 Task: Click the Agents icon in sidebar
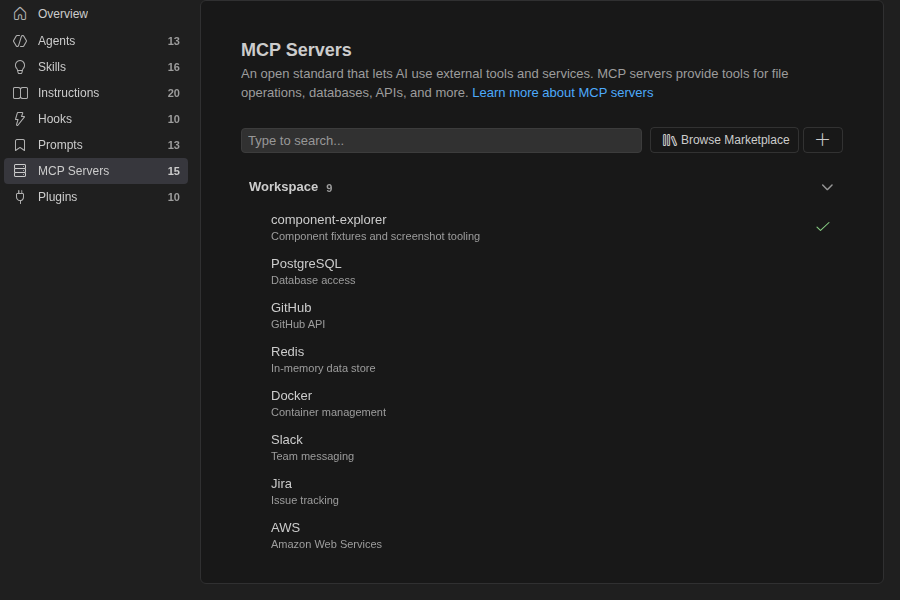20,41
